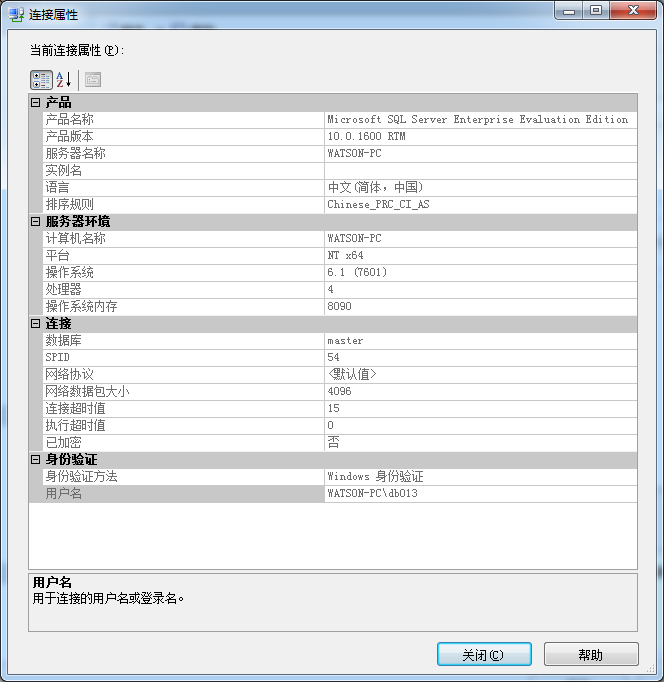Select the 操作系统 property label

point(70,272)
